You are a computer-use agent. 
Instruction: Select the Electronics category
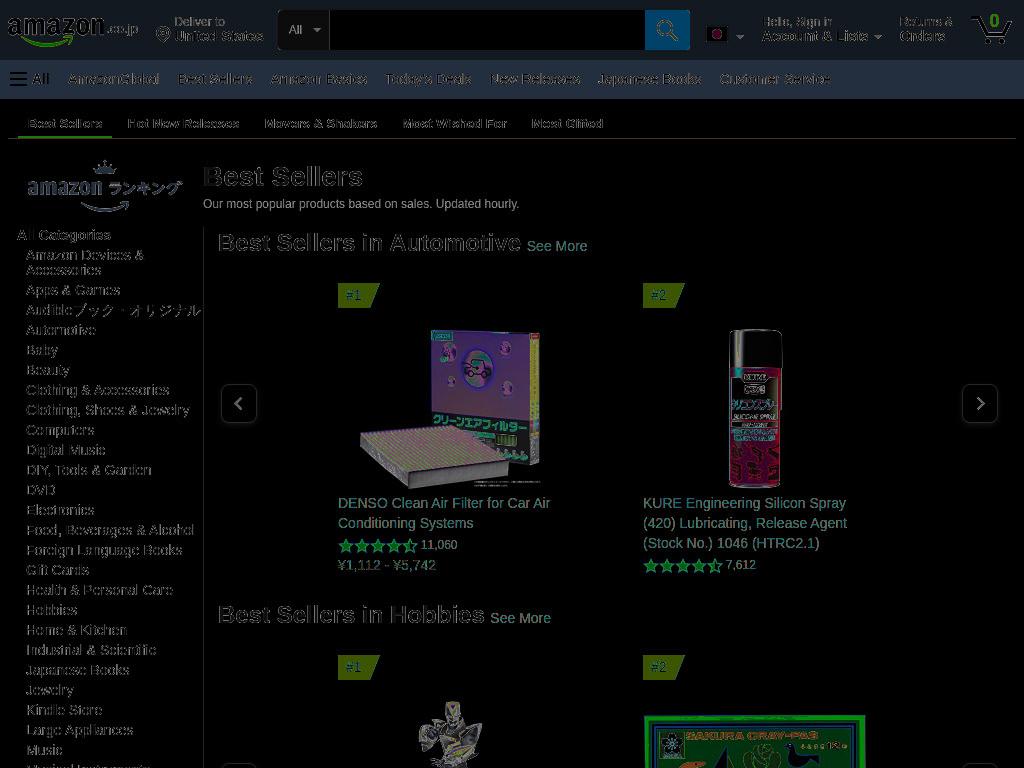coord(60,510)
